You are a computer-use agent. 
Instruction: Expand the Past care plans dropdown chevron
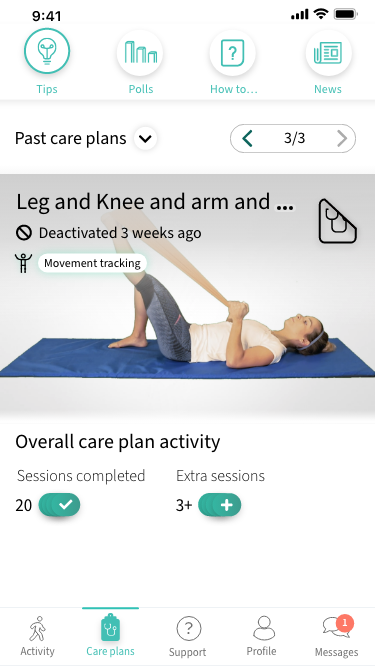pos(145,138)
